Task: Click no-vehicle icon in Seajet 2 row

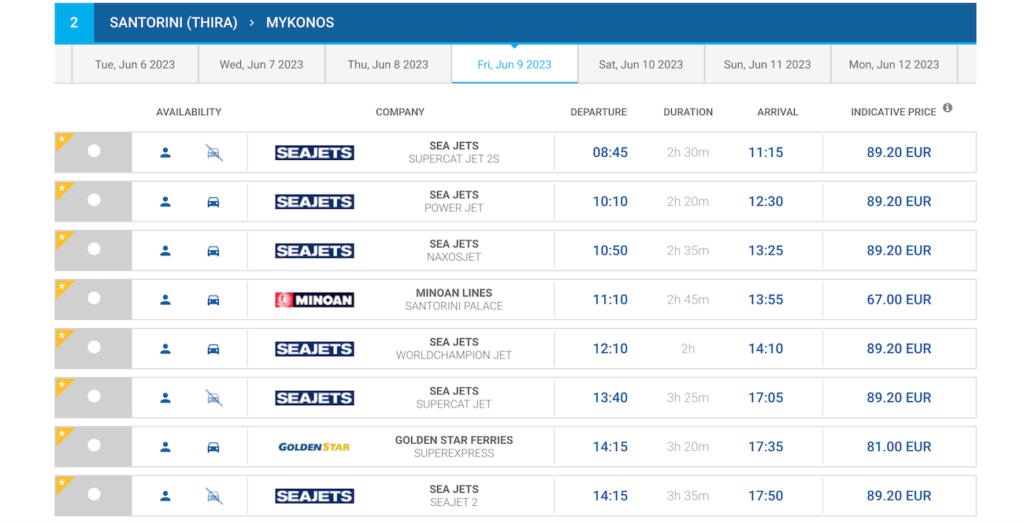Action: 214,496
